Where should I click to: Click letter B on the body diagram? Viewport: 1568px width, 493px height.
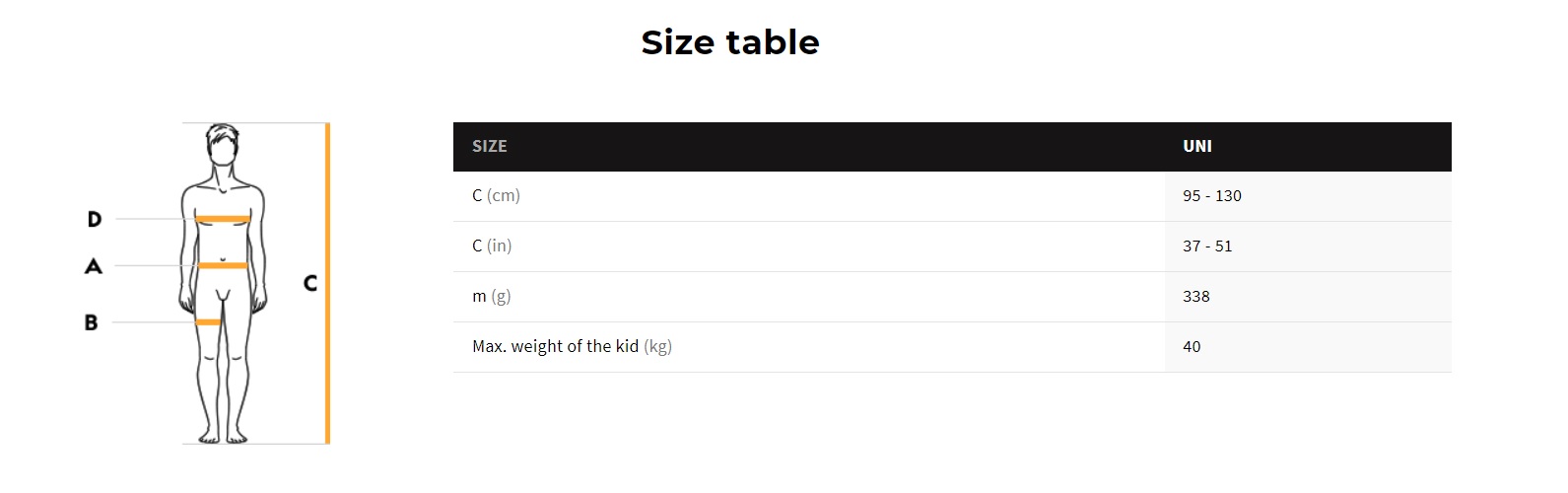(x=92, y=322)
